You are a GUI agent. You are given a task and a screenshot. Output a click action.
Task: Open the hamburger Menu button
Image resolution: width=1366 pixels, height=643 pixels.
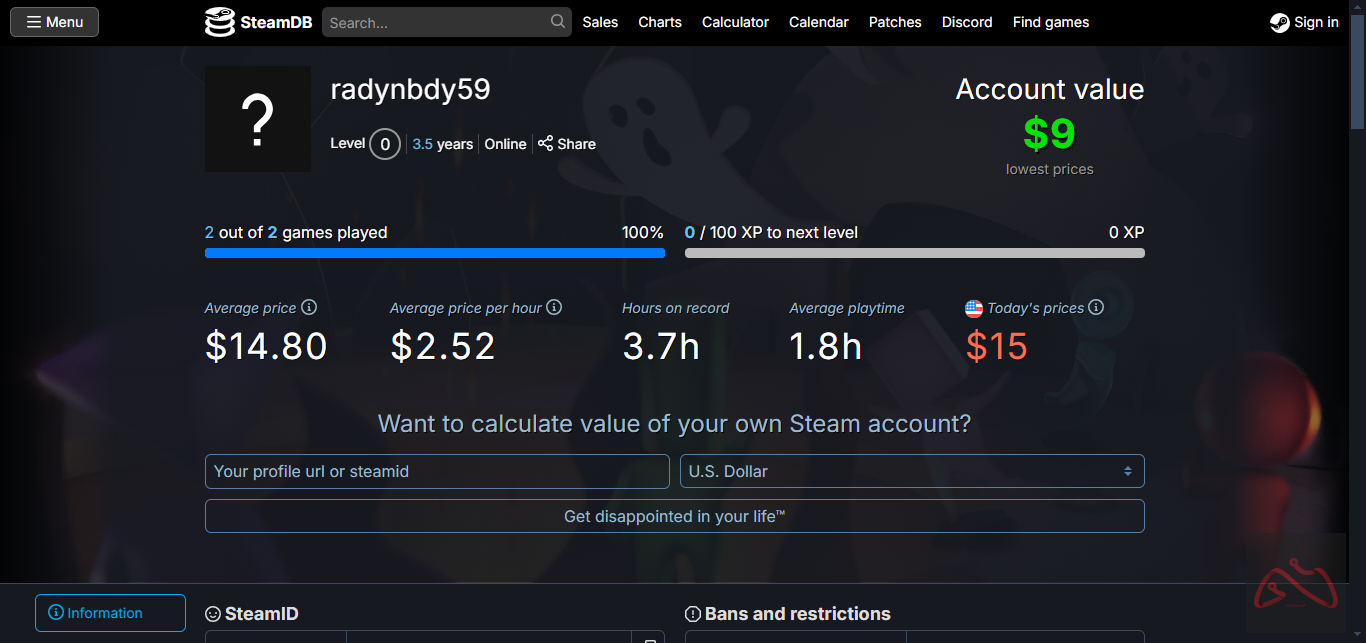[x=55, y=22]
